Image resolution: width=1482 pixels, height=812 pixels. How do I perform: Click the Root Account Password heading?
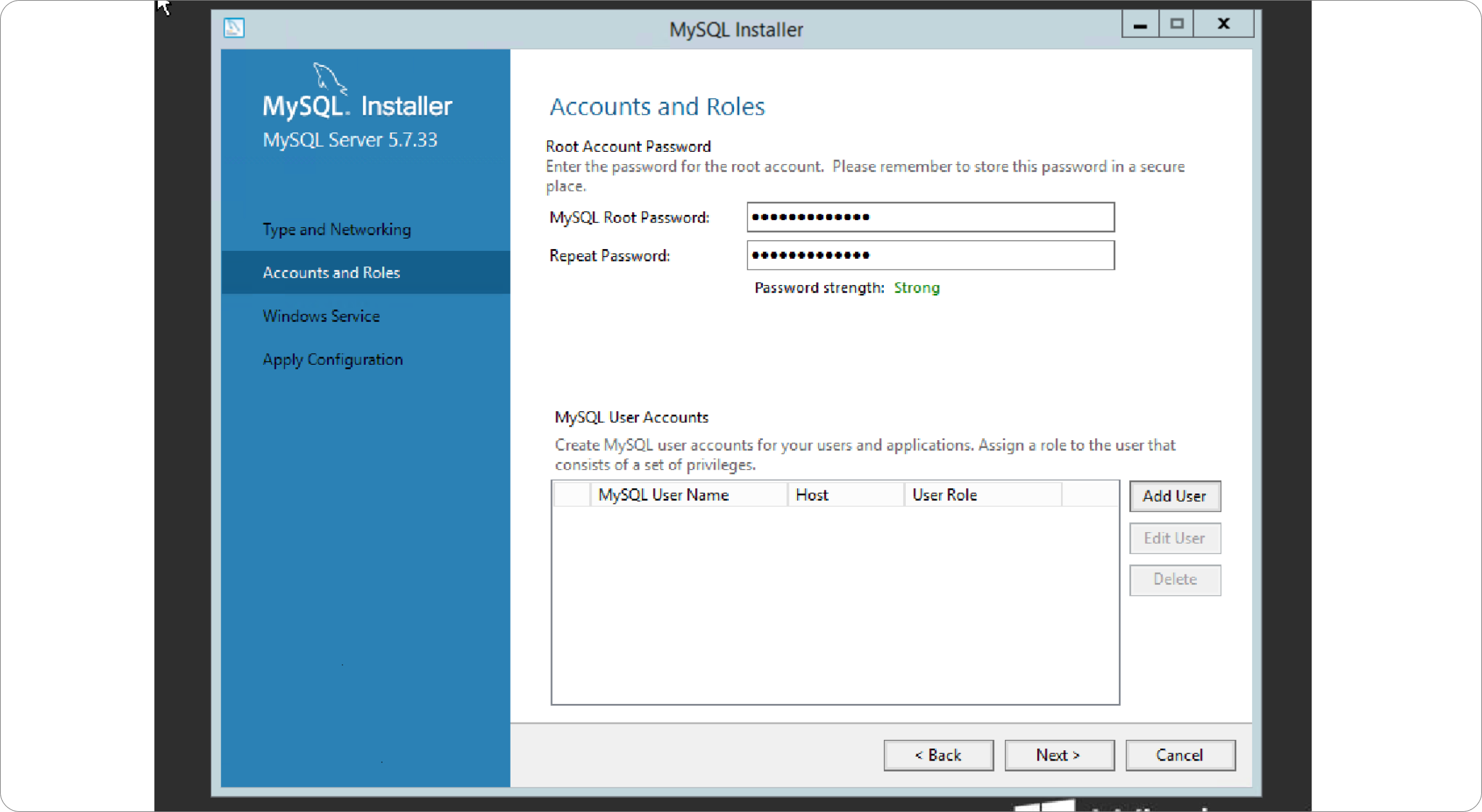628,146
